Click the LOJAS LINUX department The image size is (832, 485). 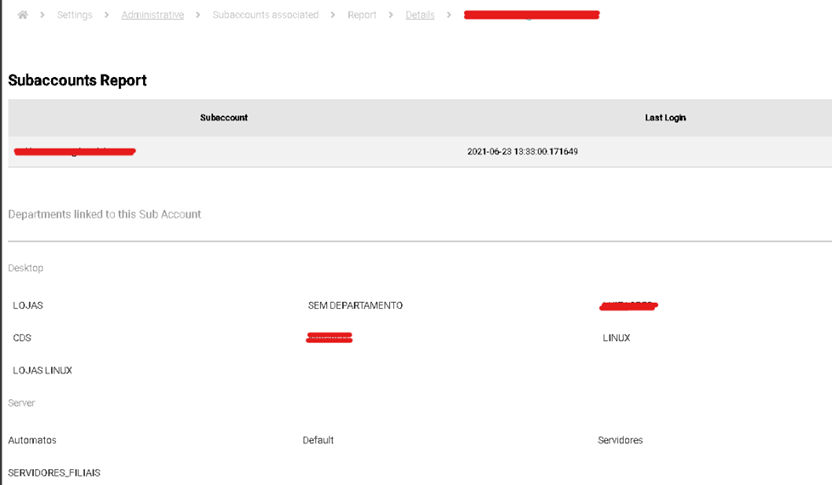point(42,371)
